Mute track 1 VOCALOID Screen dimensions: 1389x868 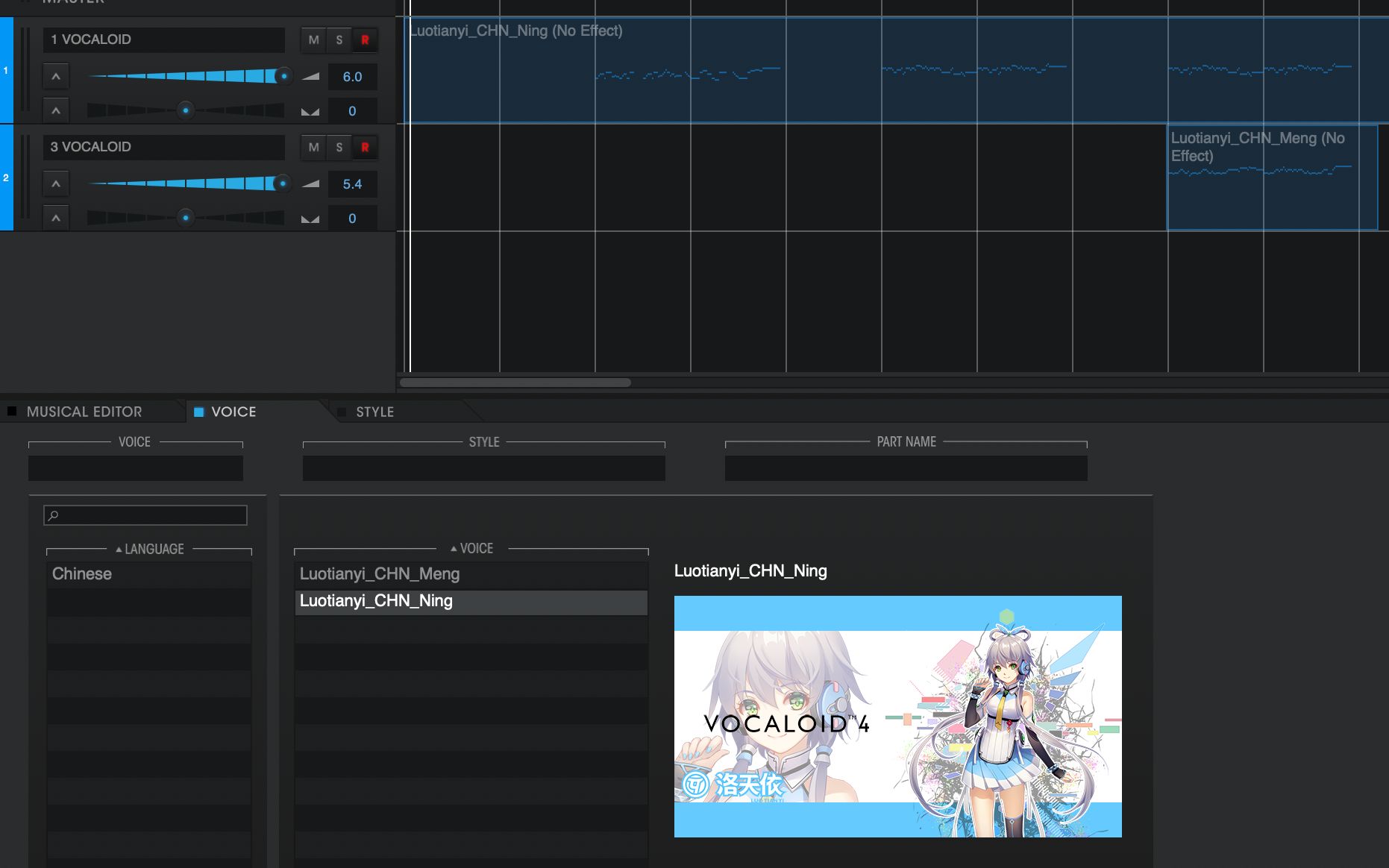tap(313, 40)
